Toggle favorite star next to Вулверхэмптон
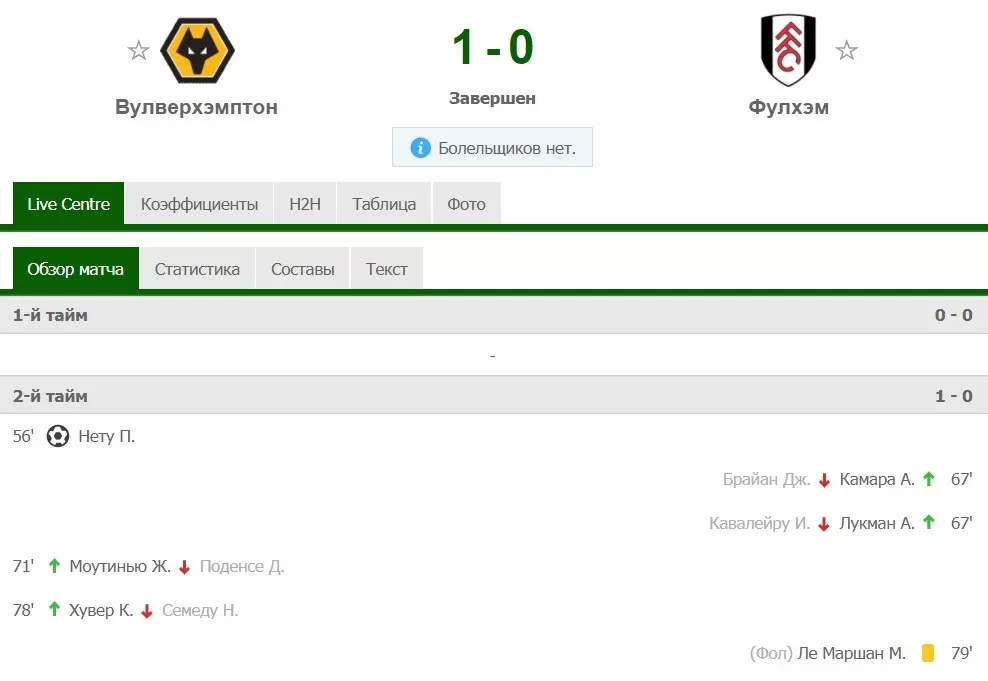The image size is (988, 681). tap(138, 50)
